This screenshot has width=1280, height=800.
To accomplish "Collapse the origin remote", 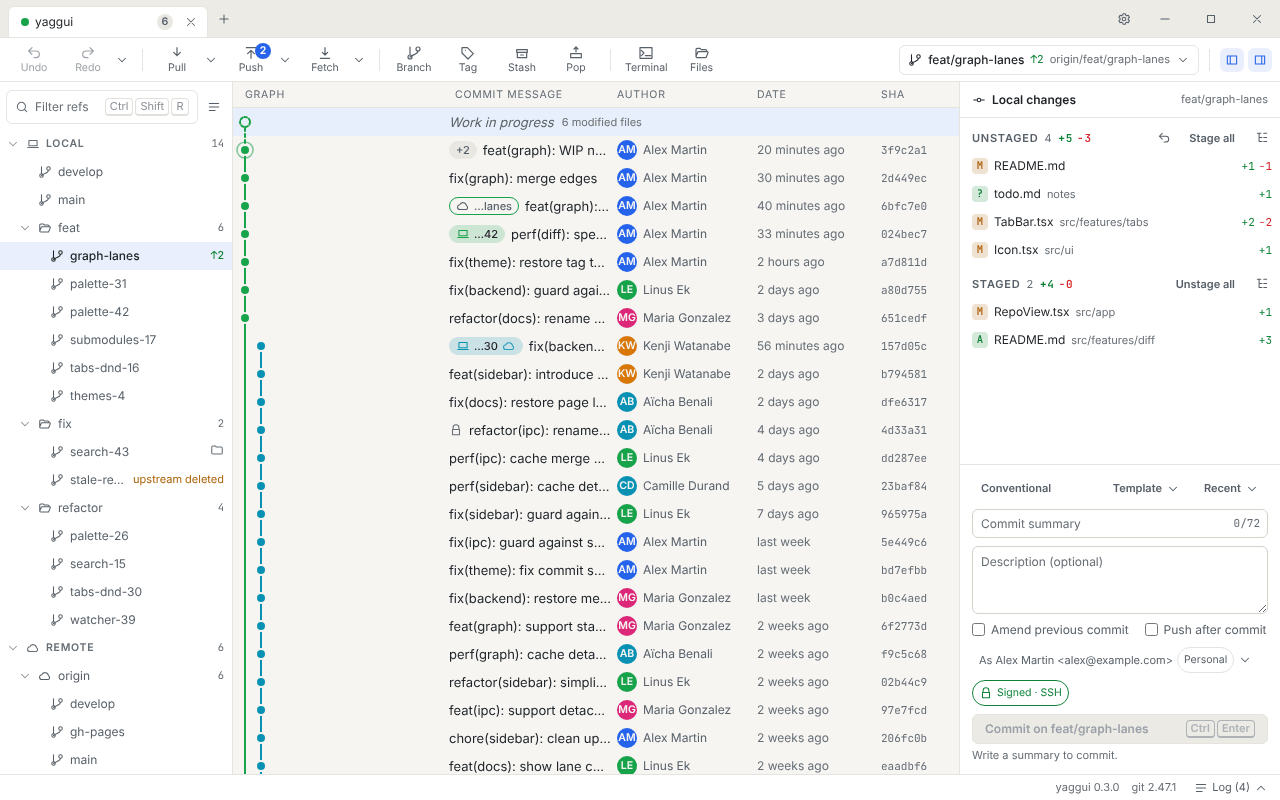I will tap(25, 676).
